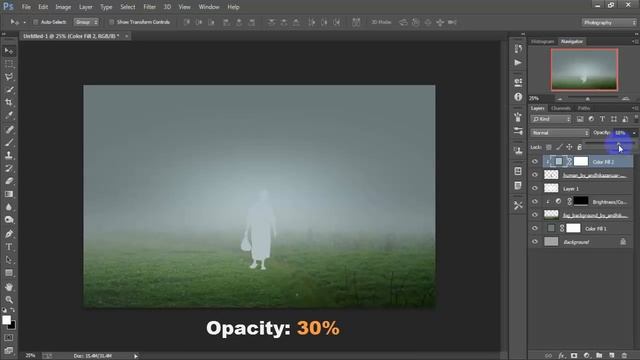
Task: Open the Filter menu
Action: click(149, 7)
